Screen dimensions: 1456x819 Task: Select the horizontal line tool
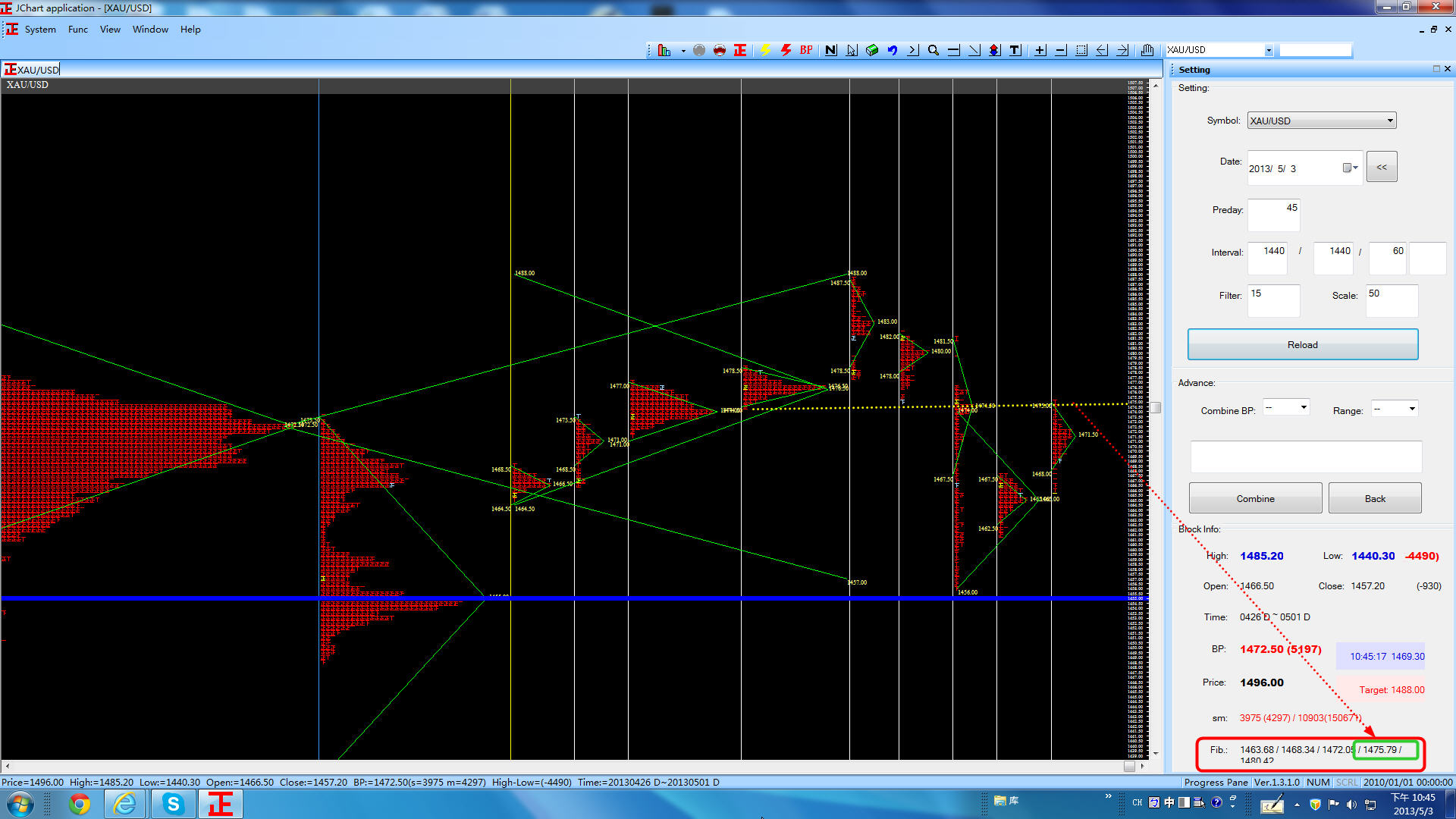click(x=954, y=50)
